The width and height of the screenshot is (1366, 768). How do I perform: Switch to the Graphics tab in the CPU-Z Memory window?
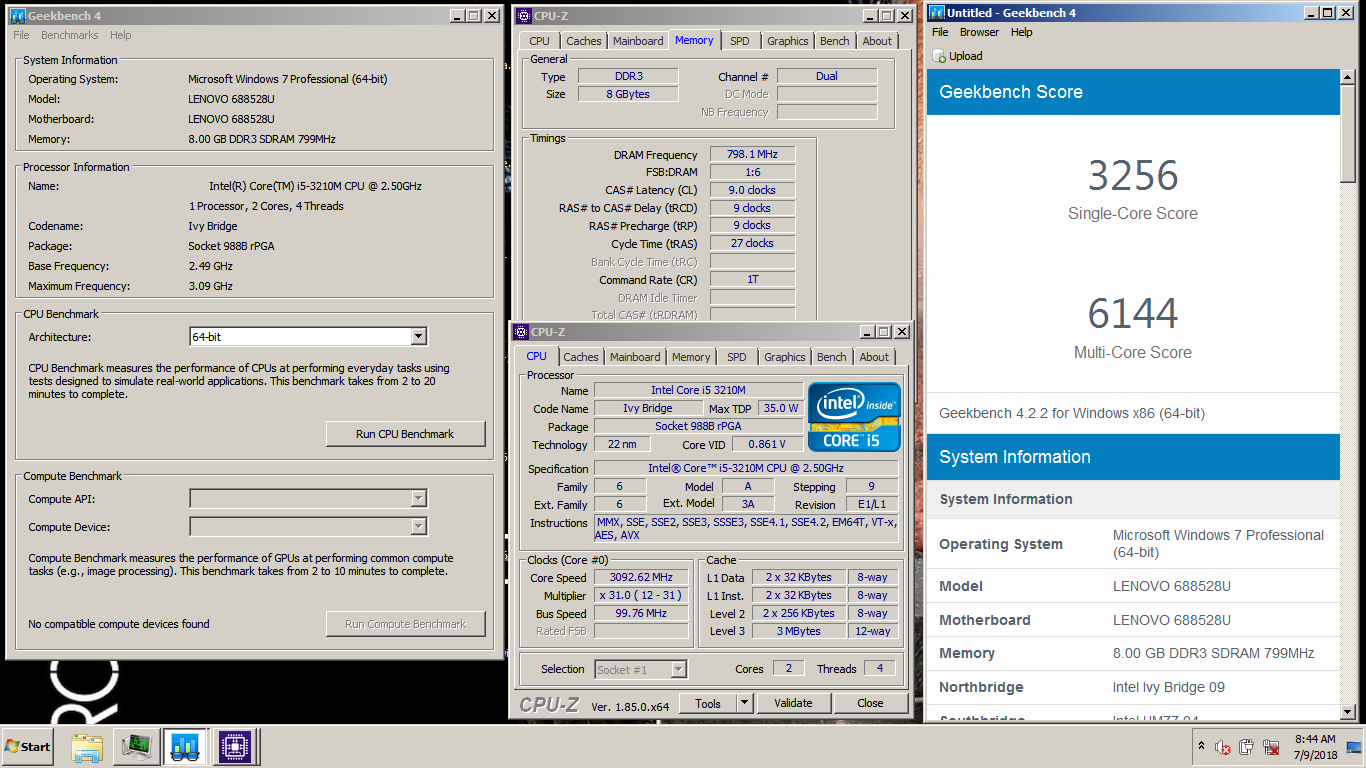point(788,41)
